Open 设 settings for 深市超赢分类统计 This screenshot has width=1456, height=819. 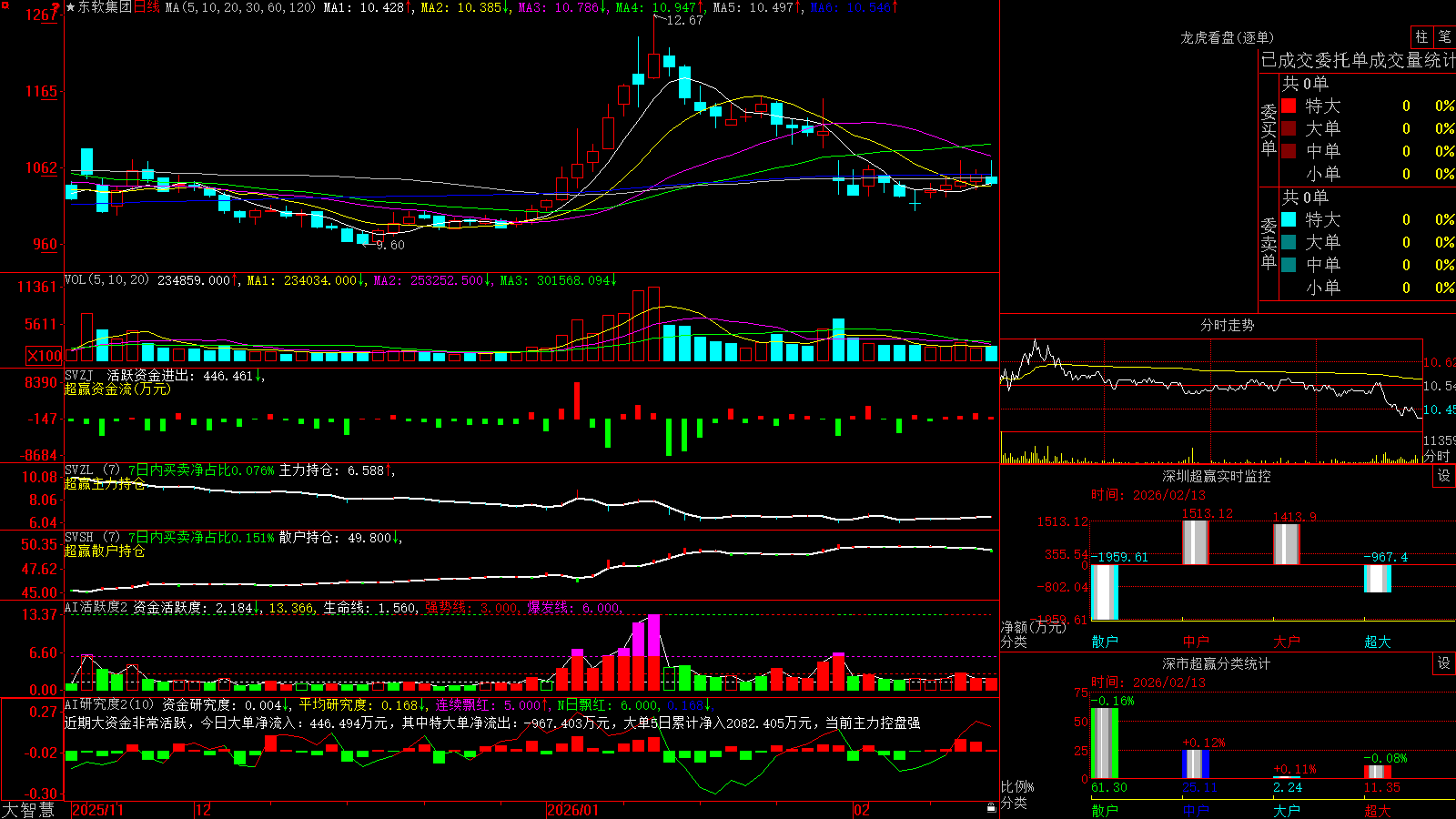[x=1444, y=663]
